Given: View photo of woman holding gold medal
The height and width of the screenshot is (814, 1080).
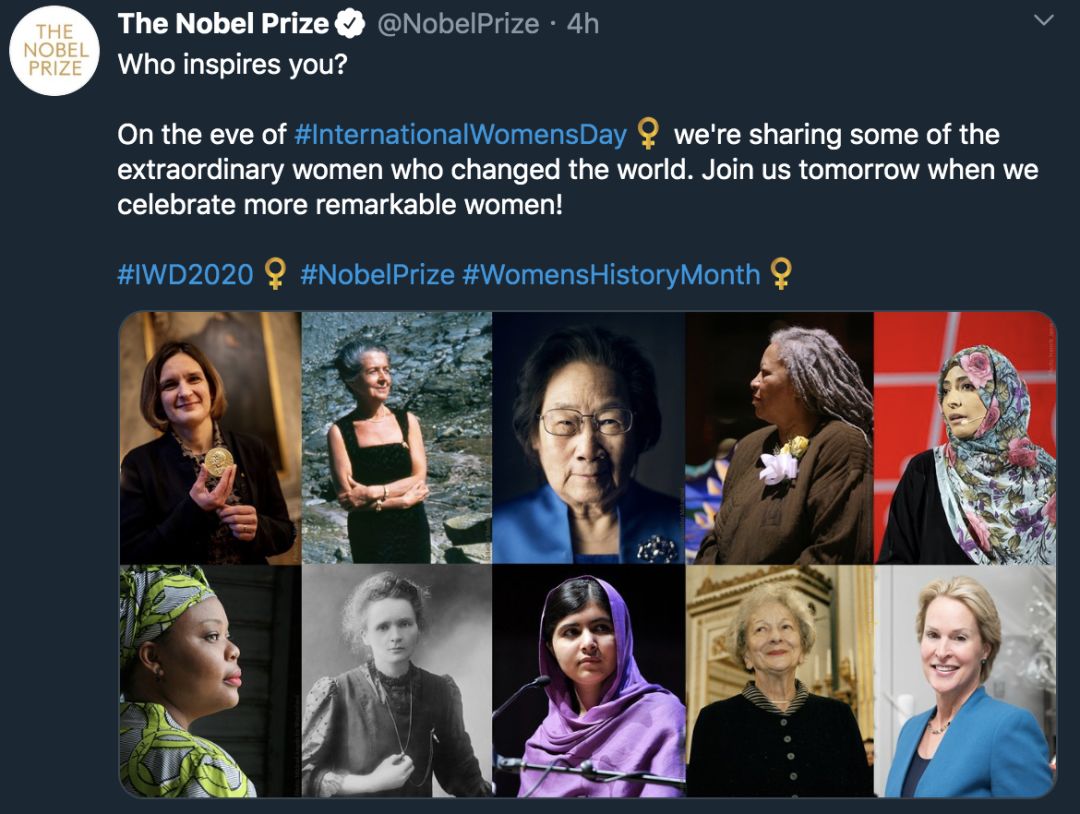Looking at the screenshot, I should [210, 438].
